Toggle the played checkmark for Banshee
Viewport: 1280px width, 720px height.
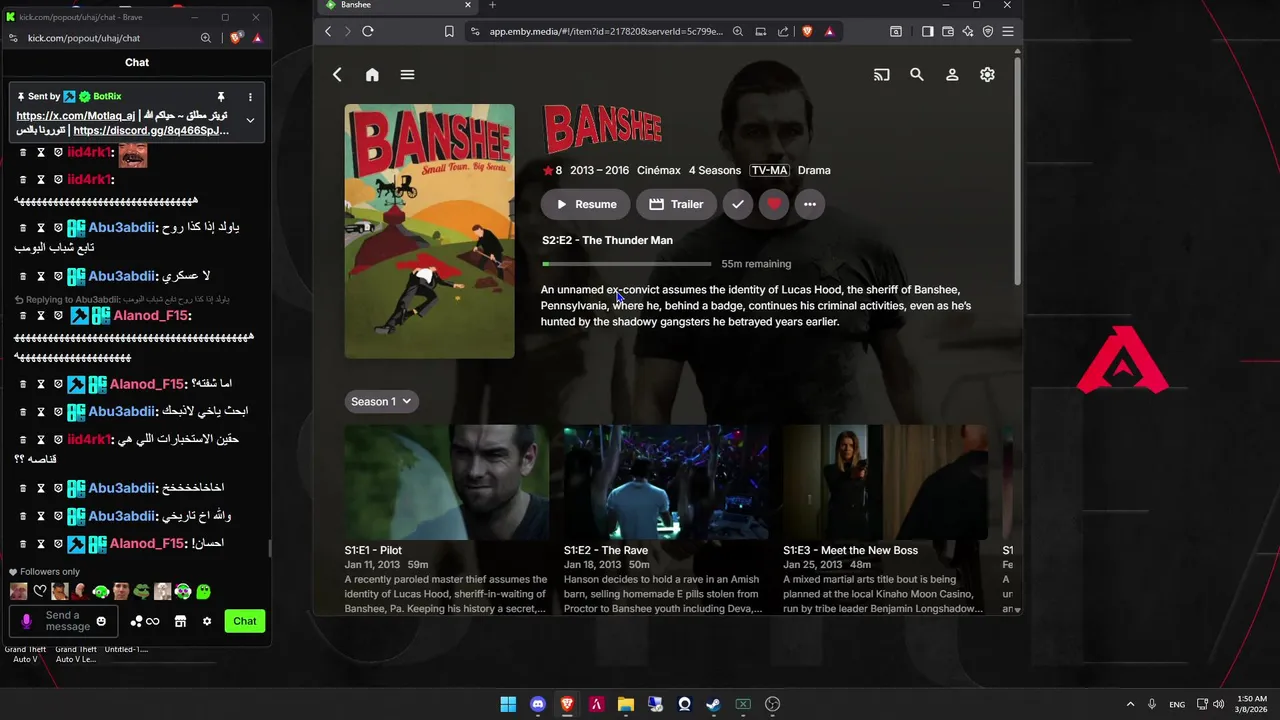coord(737,204)
